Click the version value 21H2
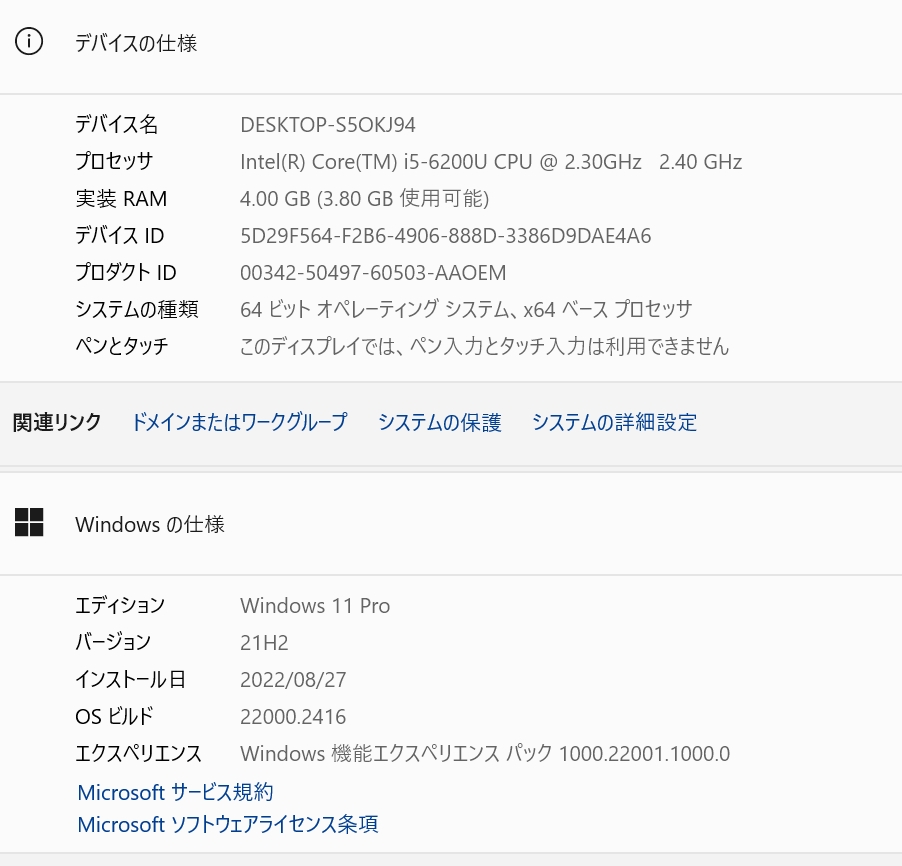Image resolution: width=902 pixels, height=866 pixels. click(264, 643)
